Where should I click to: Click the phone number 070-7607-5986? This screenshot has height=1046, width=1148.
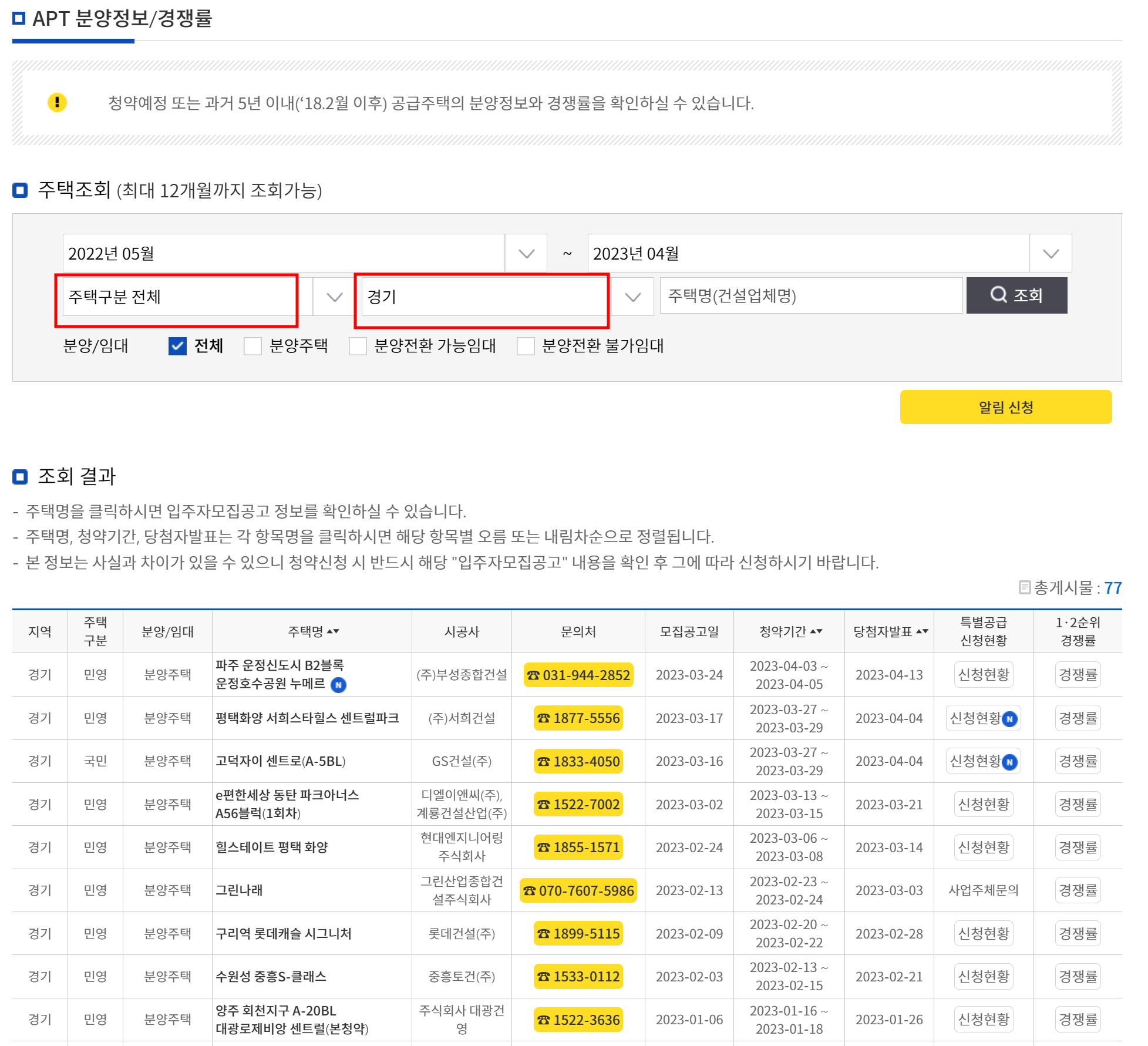click(578, 890)
